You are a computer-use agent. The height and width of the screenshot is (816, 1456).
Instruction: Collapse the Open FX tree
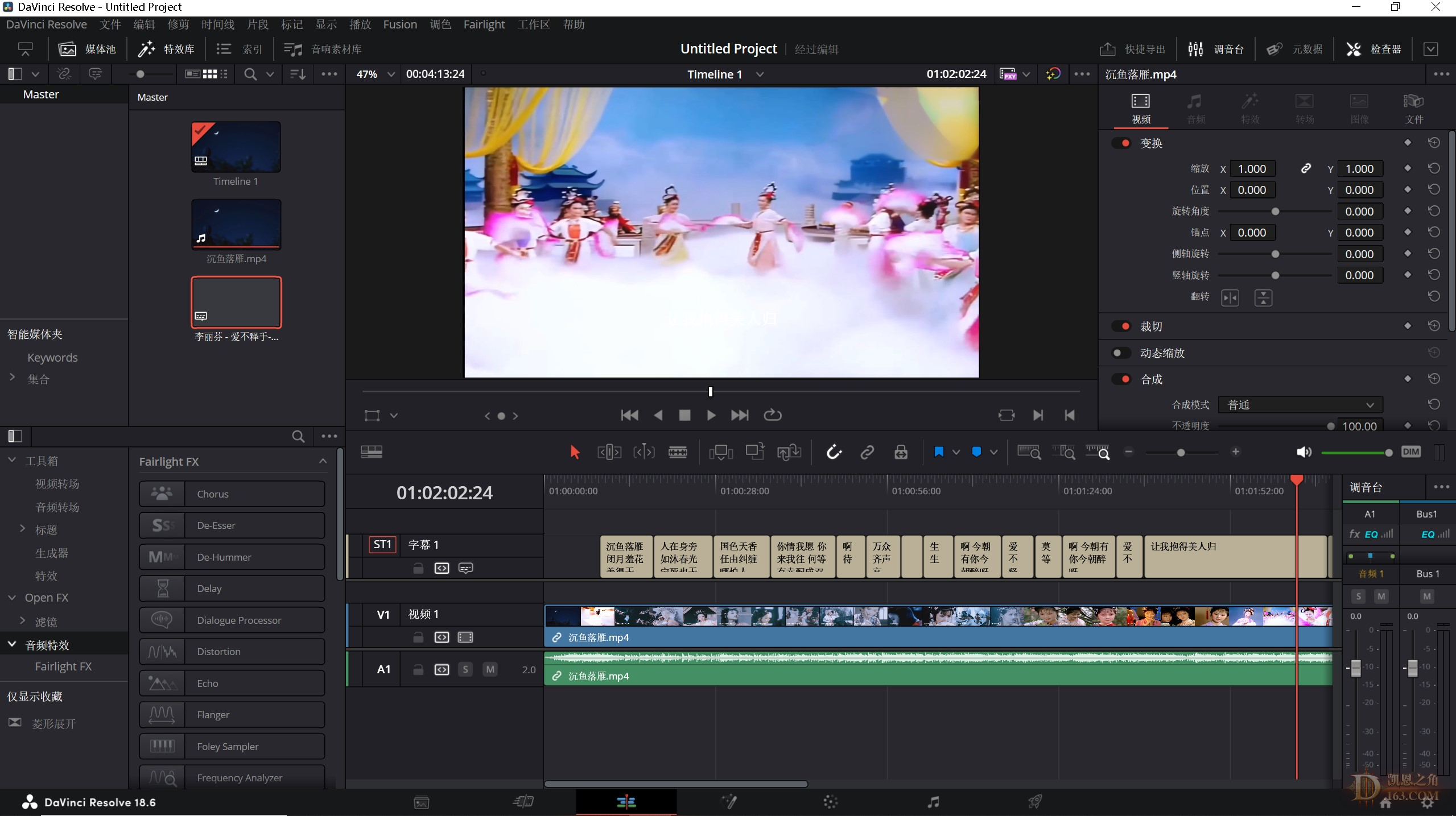pos(12,598)
